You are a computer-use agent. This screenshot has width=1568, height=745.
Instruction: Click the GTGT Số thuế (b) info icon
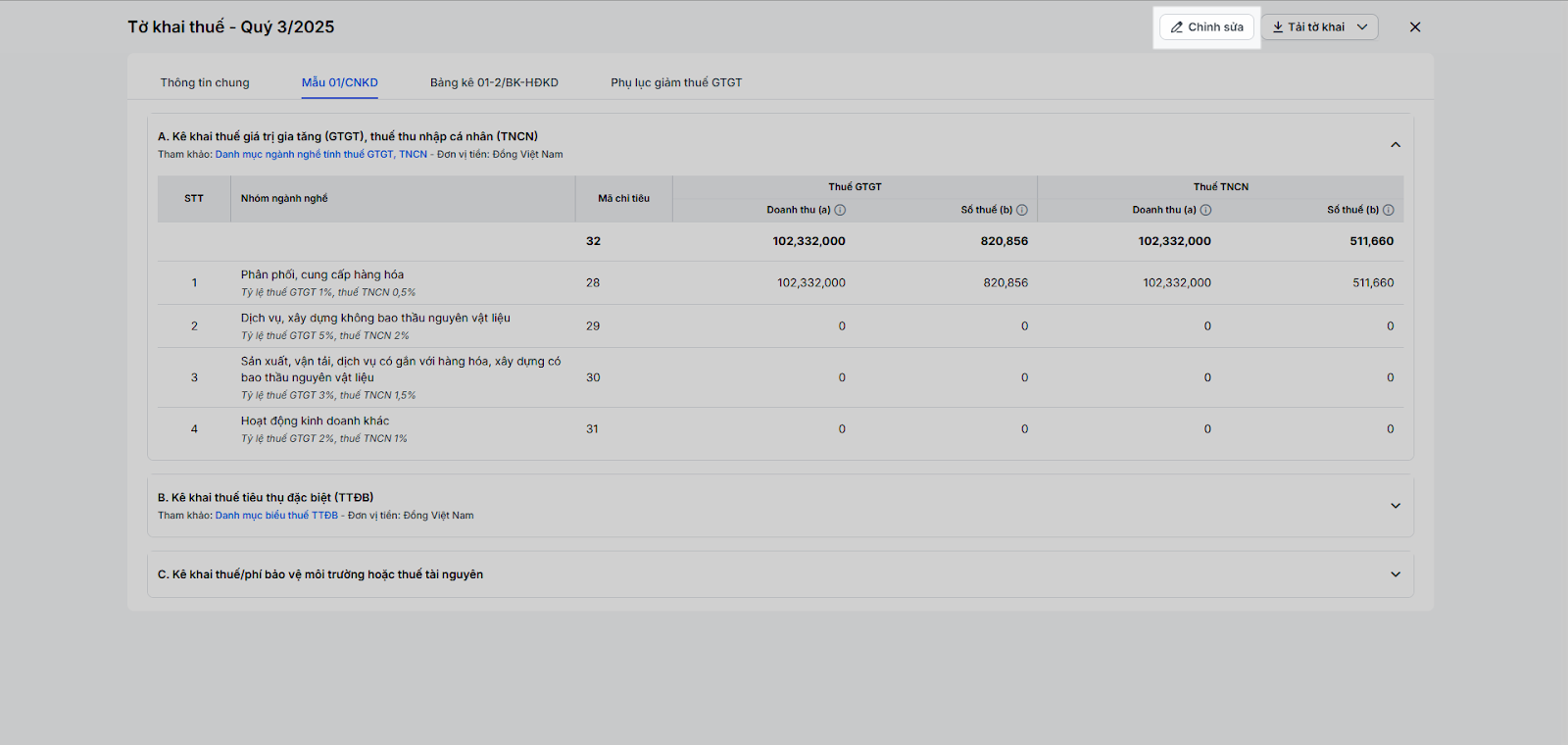pos(1022,210)
